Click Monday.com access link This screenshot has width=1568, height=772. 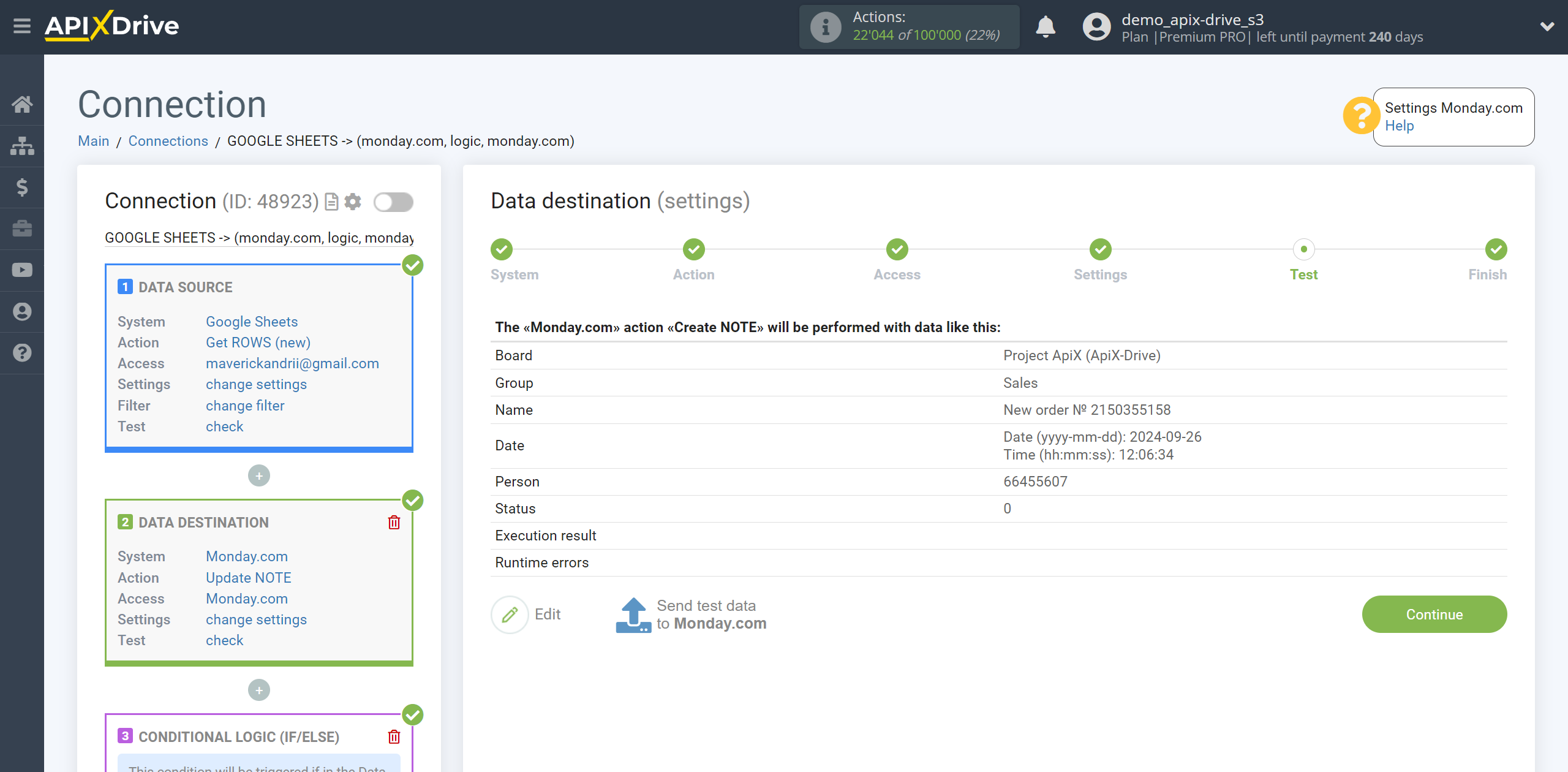click(x=246, y=599)
